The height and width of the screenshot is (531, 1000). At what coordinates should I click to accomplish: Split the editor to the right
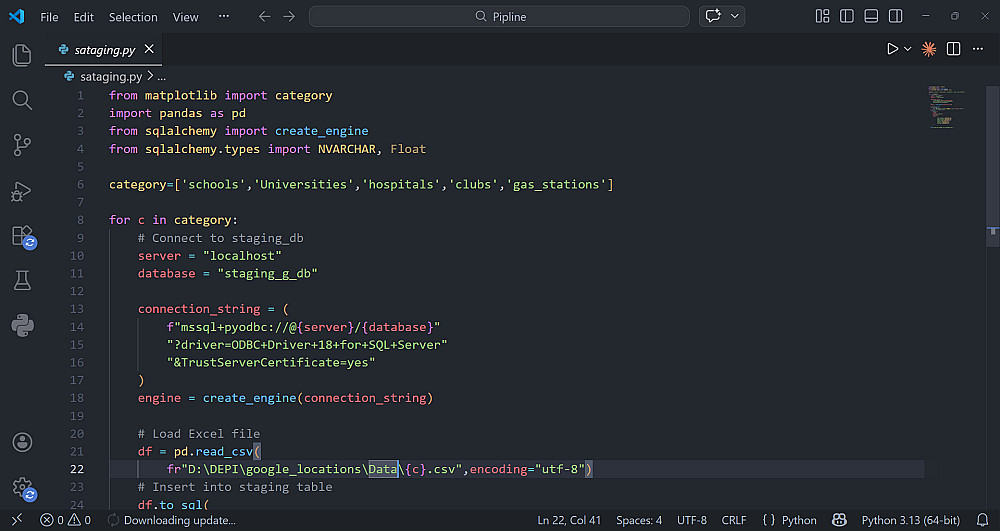[x=954, y=49]
